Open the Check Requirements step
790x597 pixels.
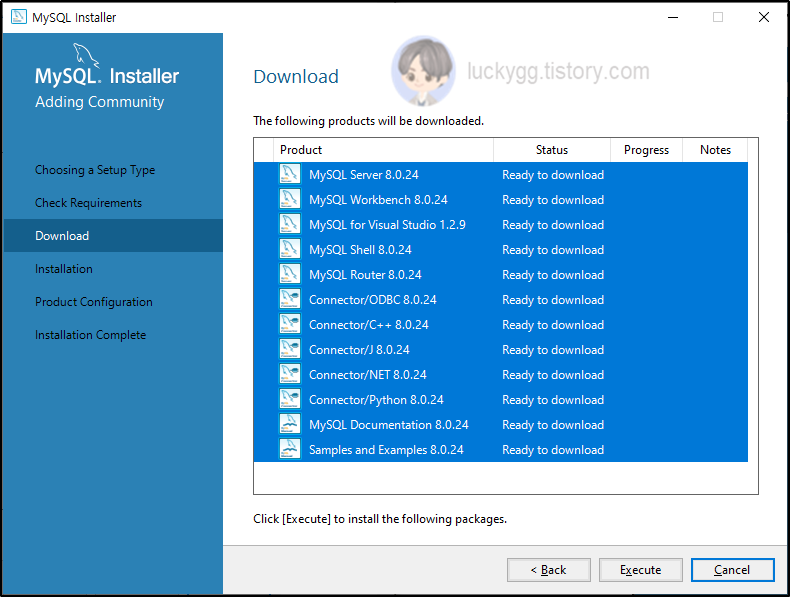[88, 203]
